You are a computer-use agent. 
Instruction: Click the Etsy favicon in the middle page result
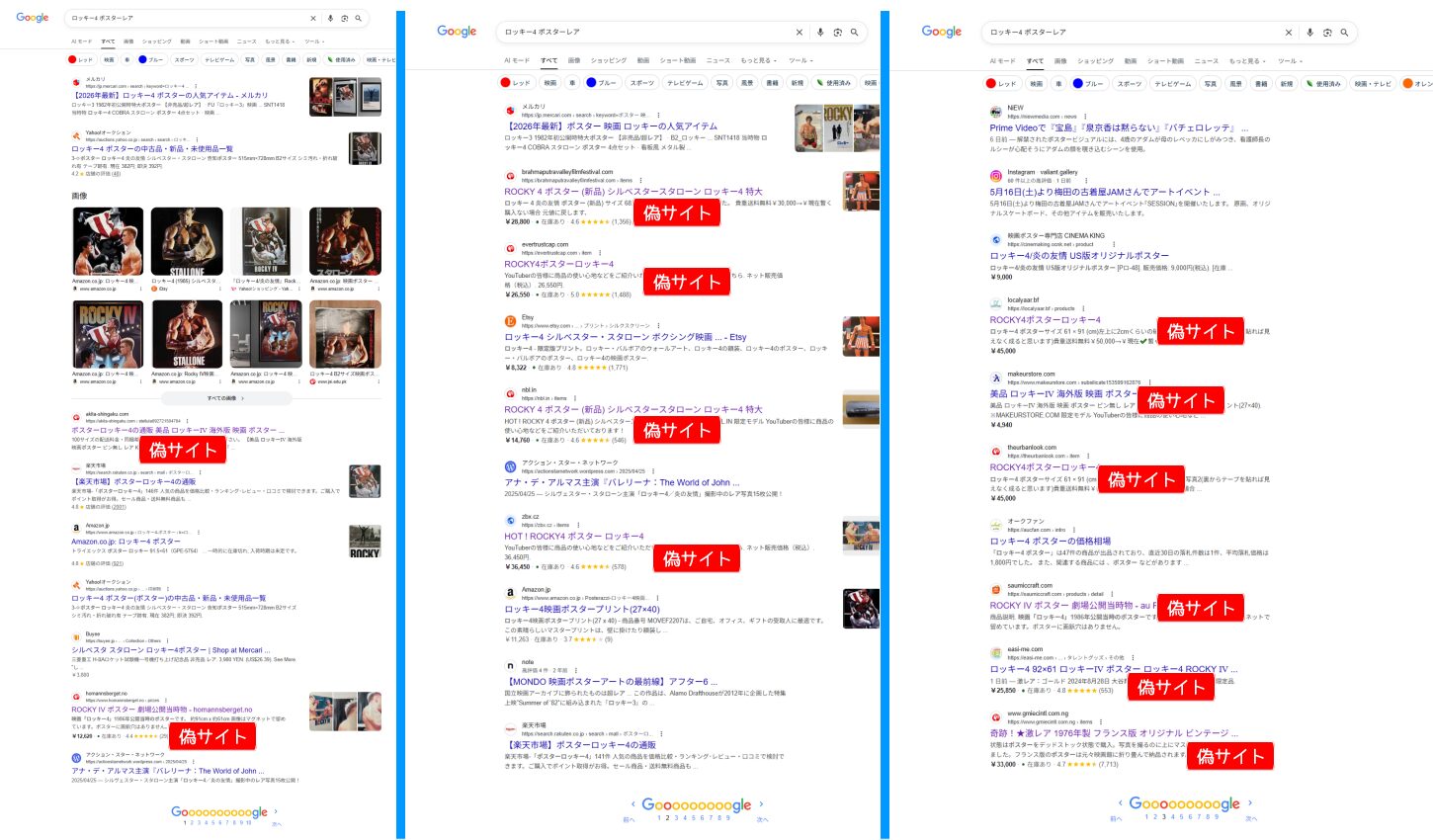click(510, 320)
